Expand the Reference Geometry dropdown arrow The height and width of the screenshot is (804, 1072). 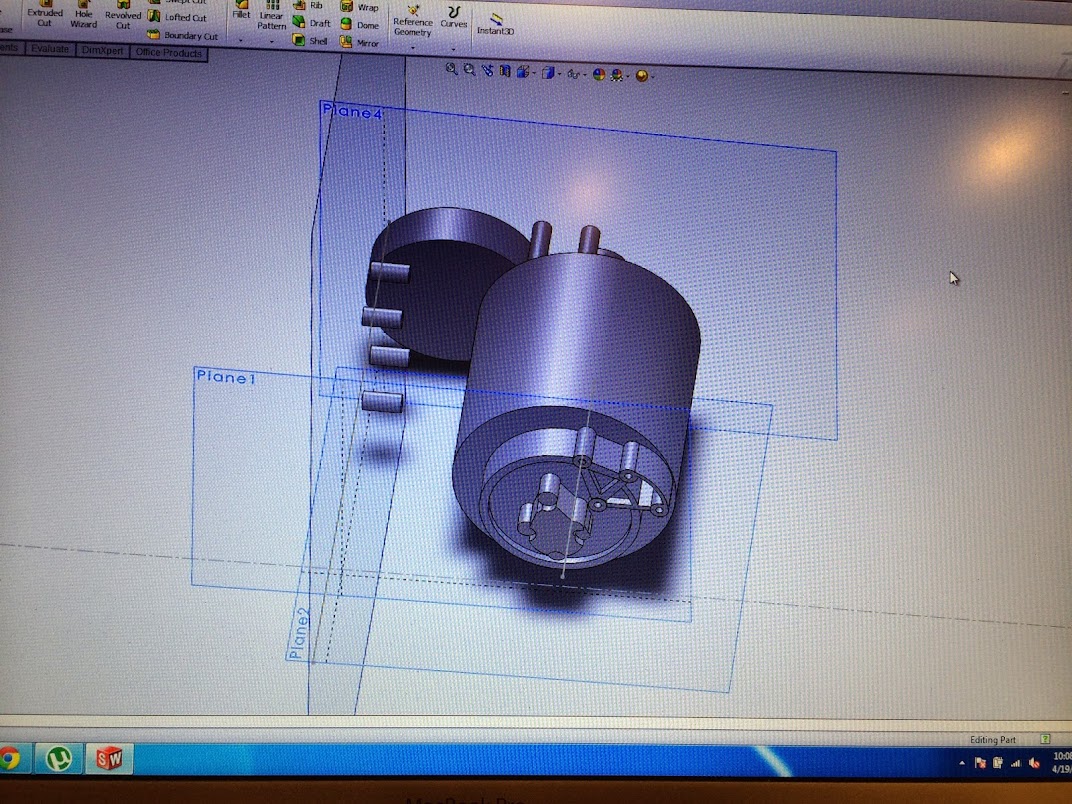click(412, 48)
